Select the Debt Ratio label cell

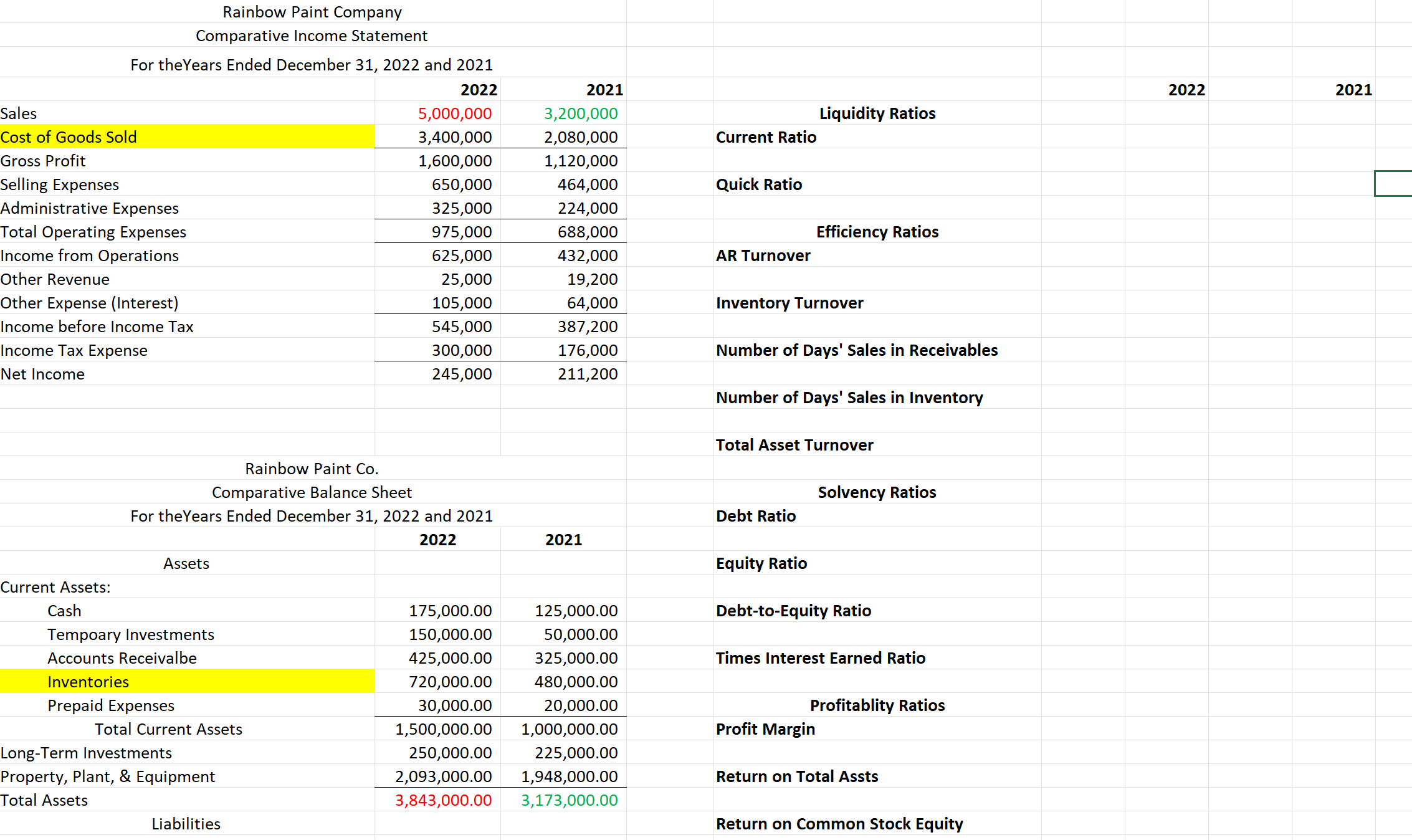click(x=756, y=516)
